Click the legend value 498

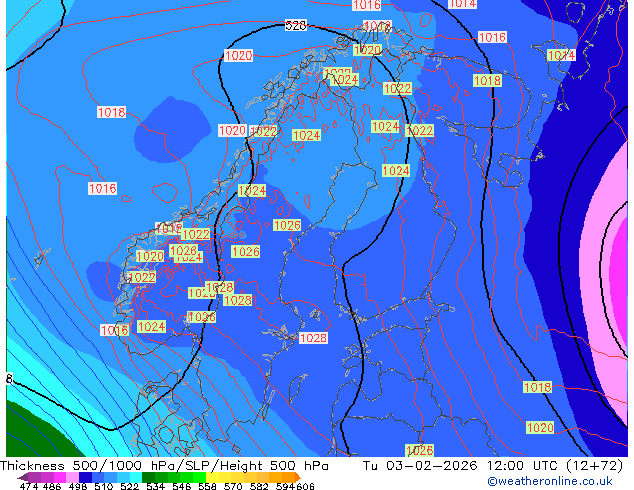coord(78,486)
